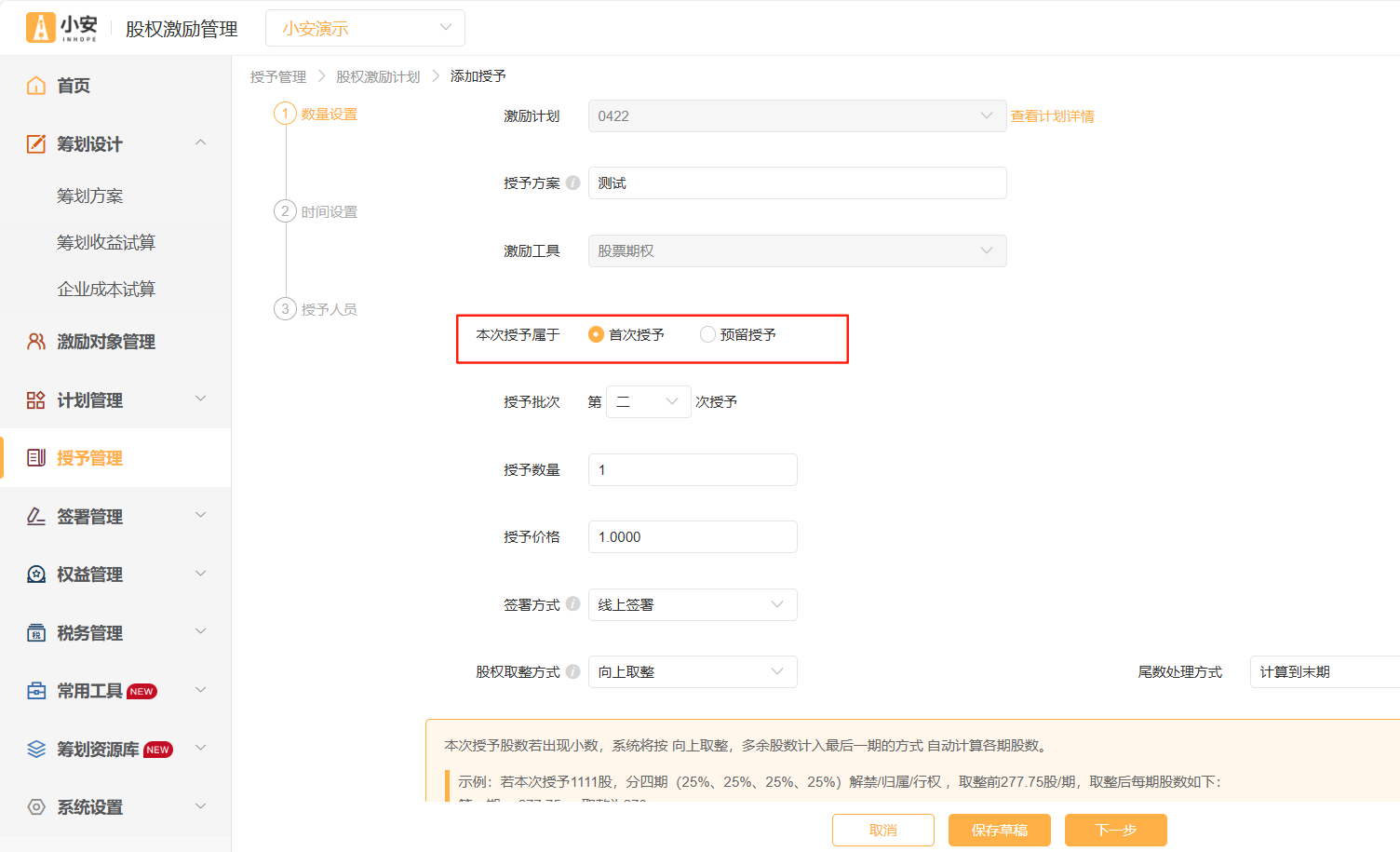Expand the 计划管理 menu chevron
1400x852 pixels.
coord(200,399)
